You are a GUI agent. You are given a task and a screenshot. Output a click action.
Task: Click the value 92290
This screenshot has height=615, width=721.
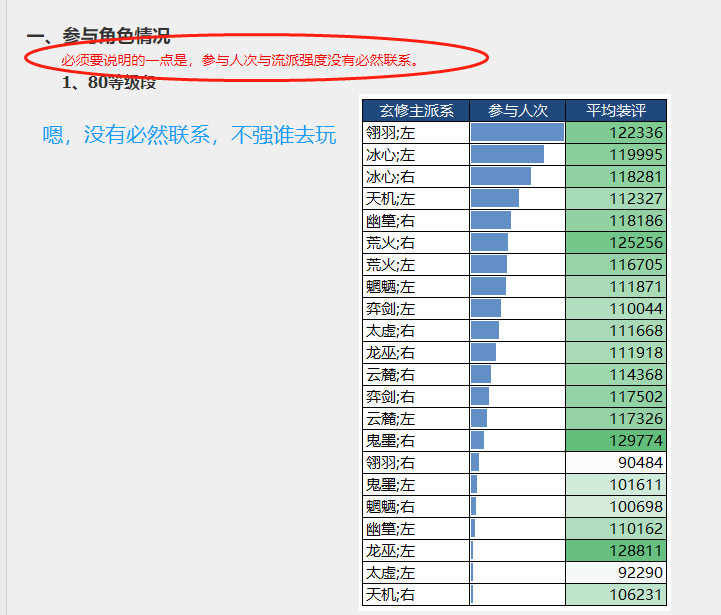pyautogui.click(x=640, y=573)
